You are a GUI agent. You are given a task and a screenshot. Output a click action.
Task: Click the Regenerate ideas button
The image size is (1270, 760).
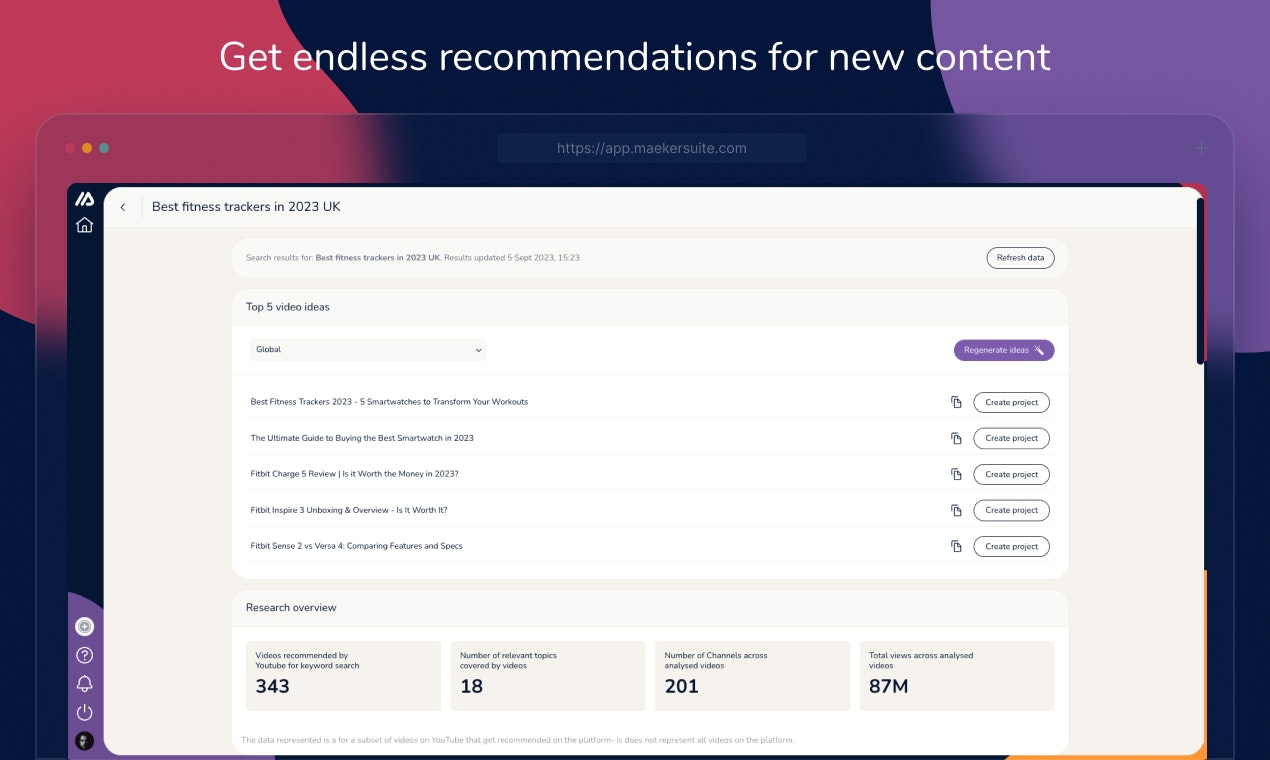1003,350
